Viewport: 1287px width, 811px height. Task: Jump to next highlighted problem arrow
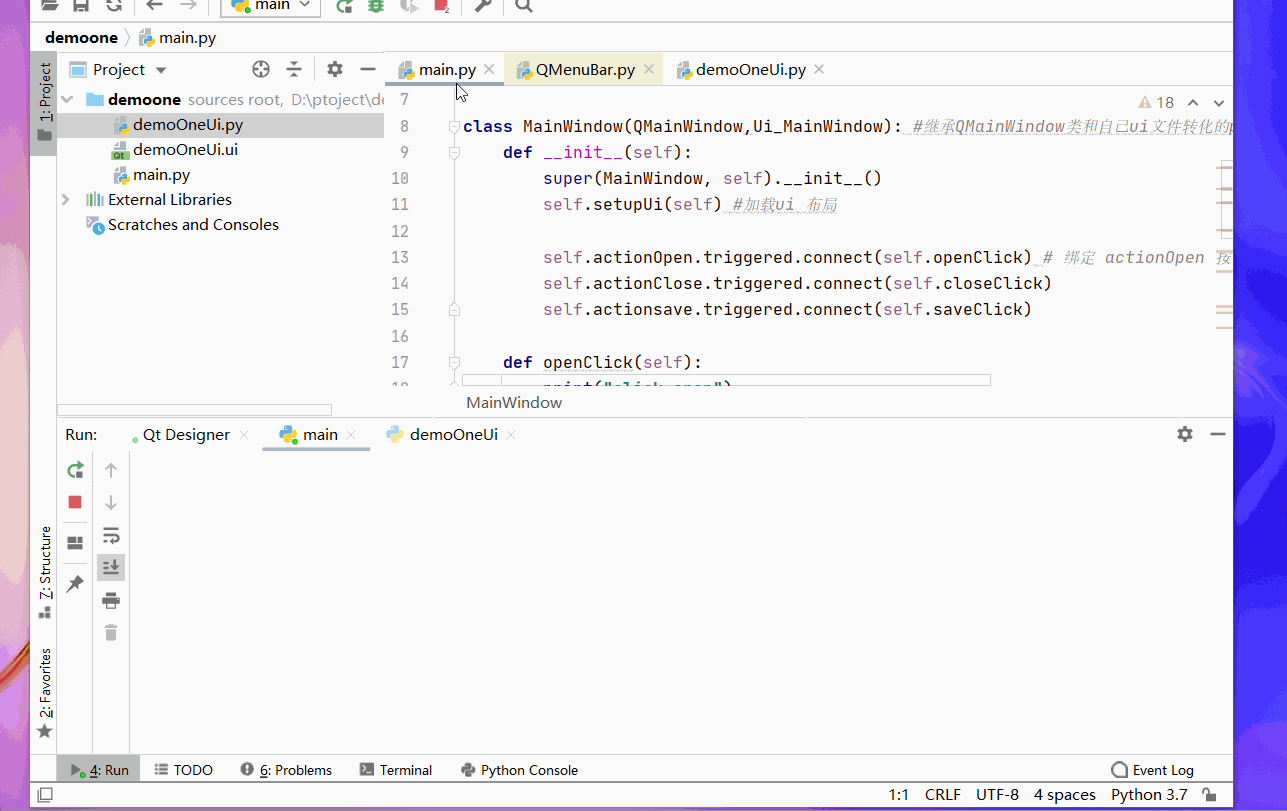[x=1219, y=103]
